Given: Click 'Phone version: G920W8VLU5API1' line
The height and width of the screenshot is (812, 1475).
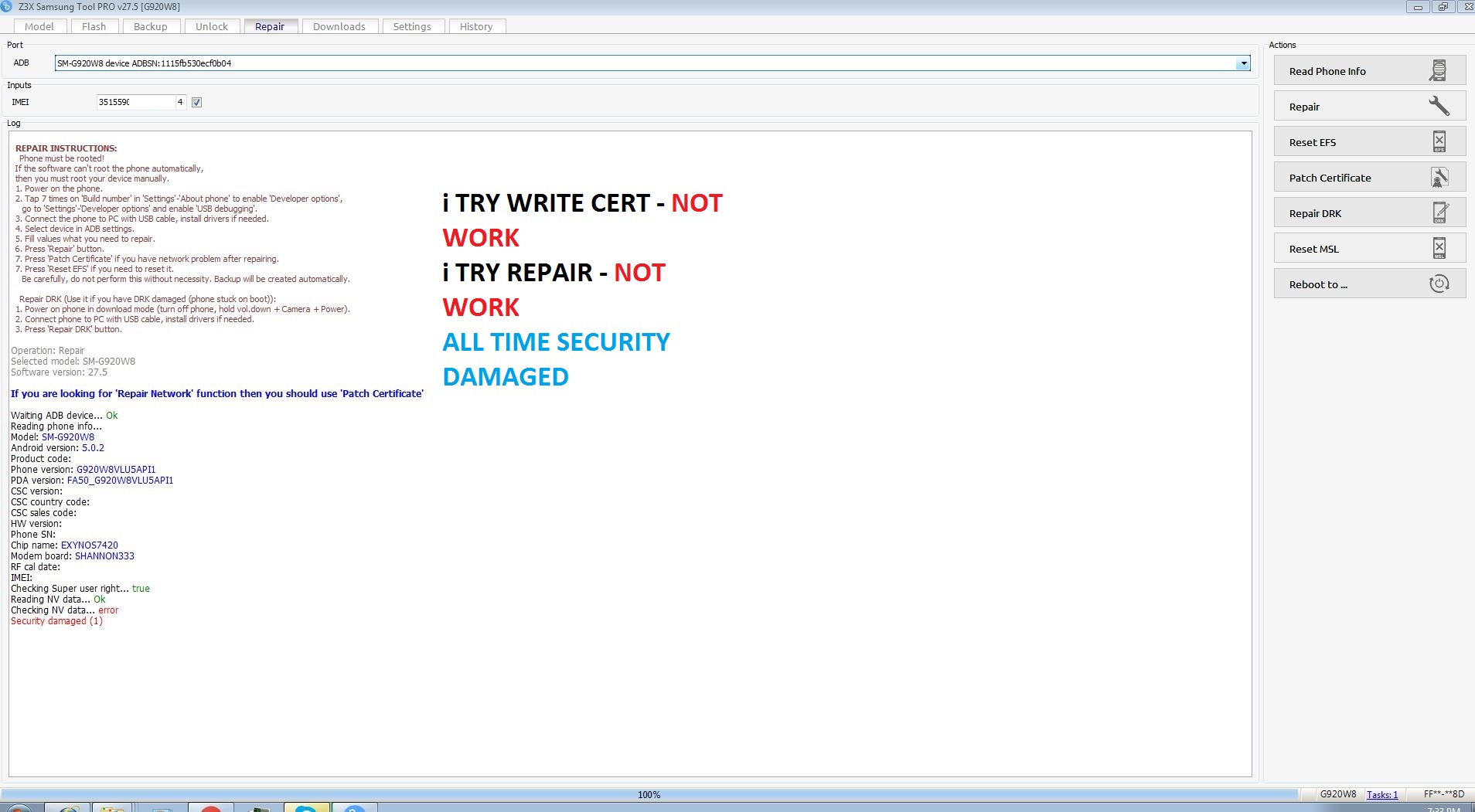Looking at the screenshot, I should point(83,470).
